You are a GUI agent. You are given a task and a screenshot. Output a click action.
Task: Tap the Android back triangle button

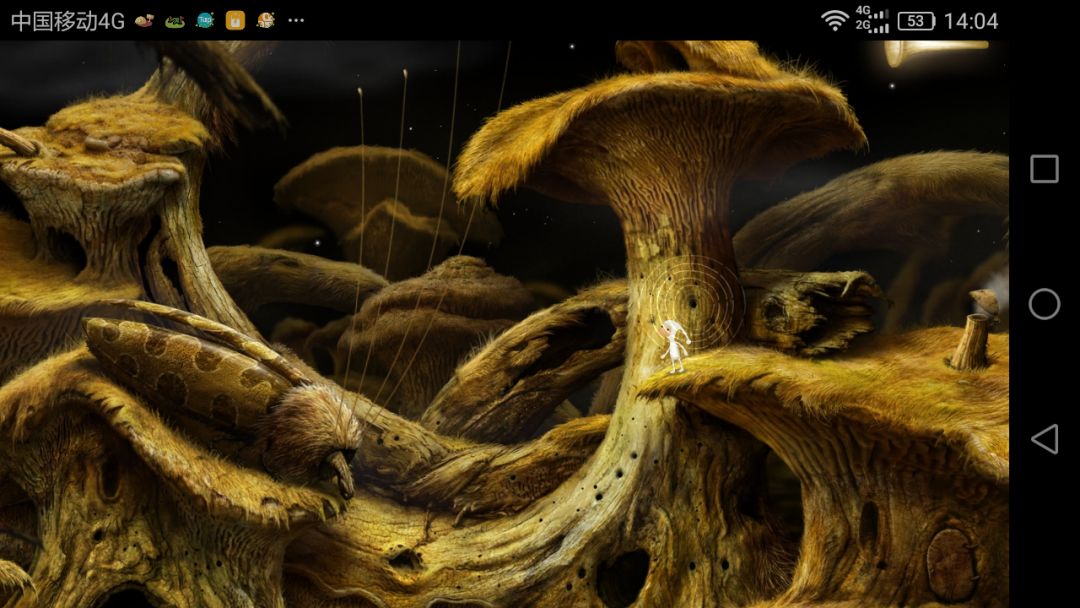1044,439
